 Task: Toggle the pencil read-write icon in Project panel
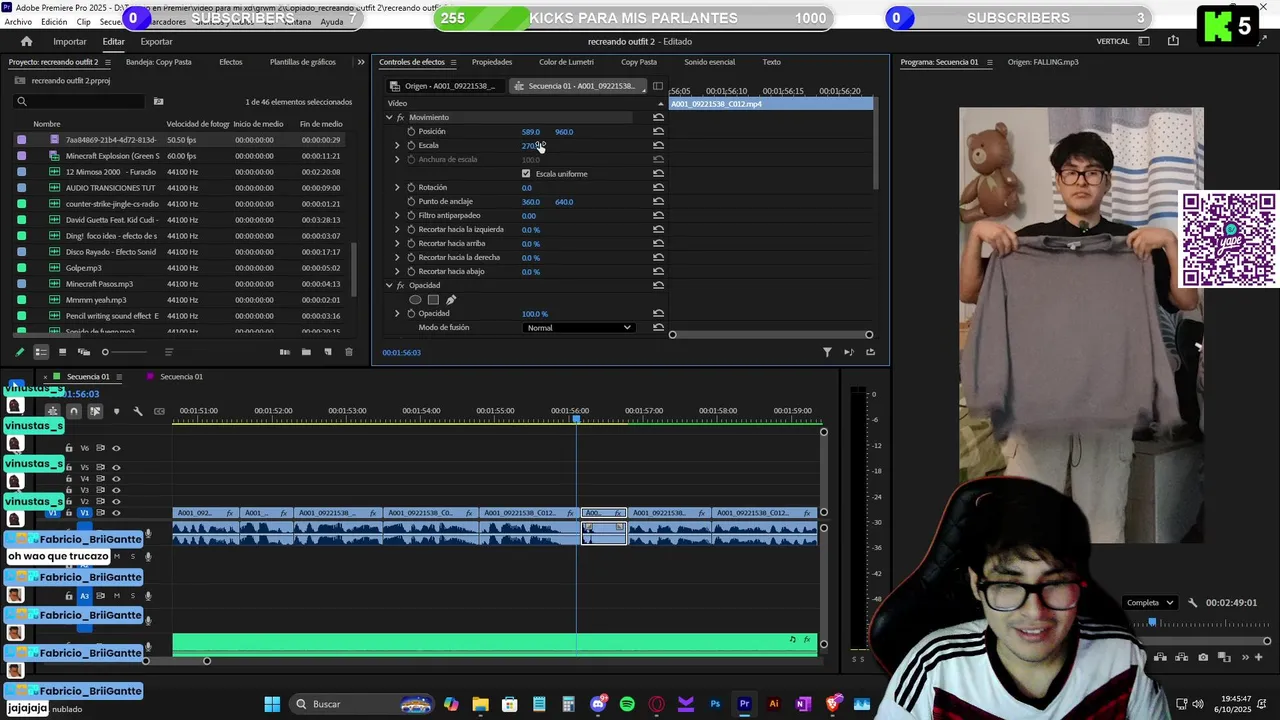point(19,352)
